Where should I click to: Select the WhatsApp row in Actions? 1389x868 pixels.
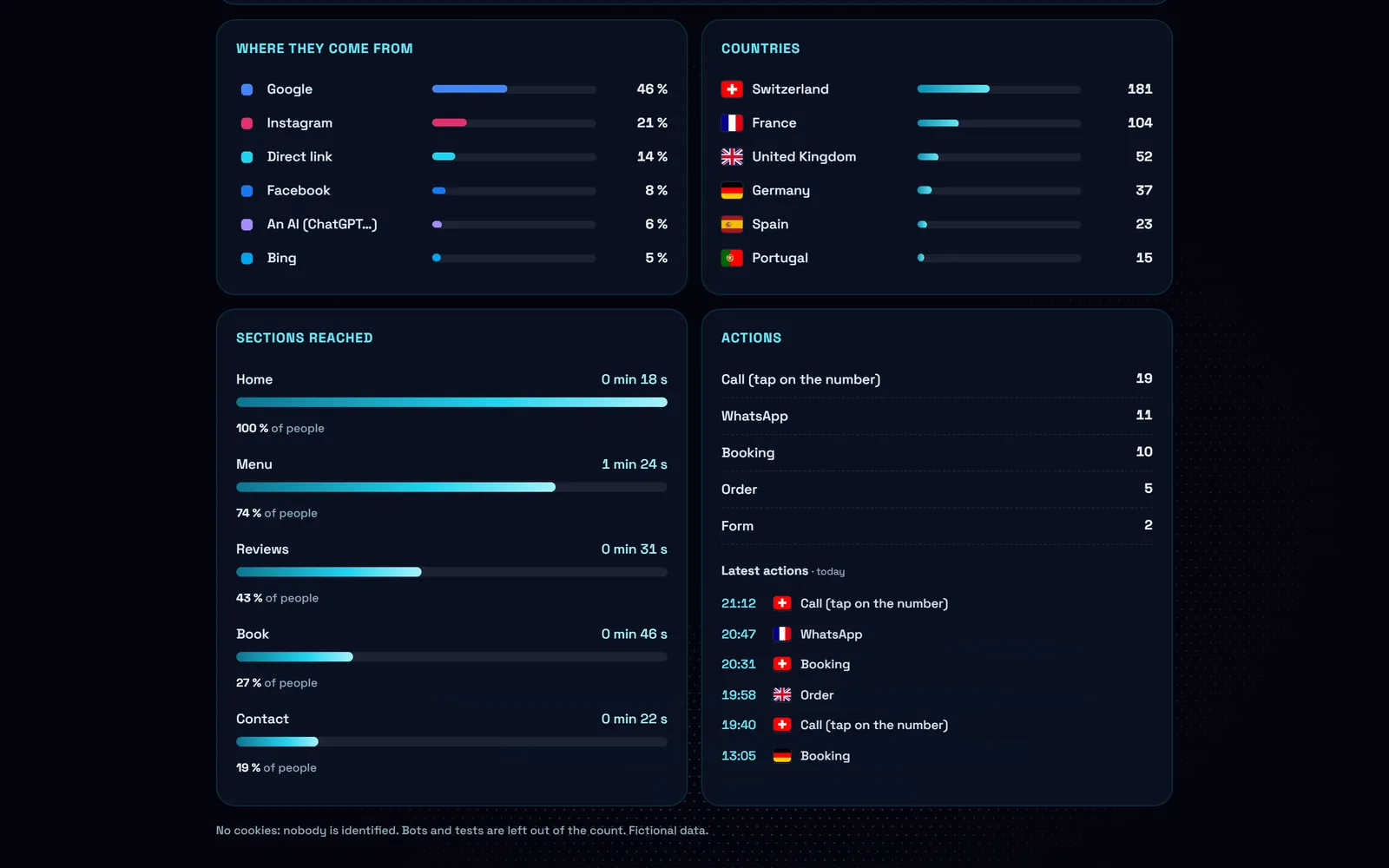tap(937, 416)
